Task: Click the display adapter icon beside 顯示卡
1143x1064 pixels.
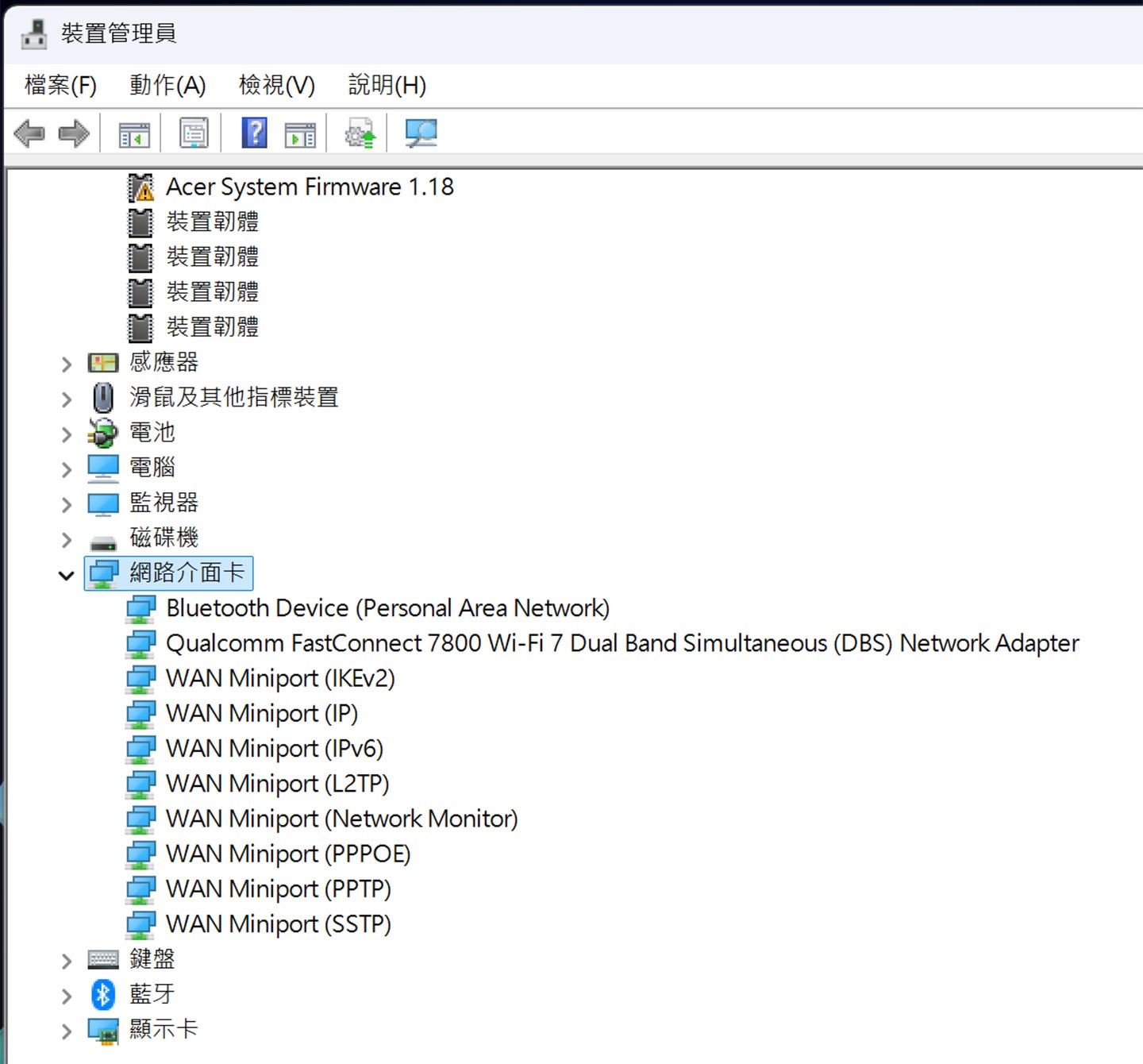Action: (x=103, y=1031)
